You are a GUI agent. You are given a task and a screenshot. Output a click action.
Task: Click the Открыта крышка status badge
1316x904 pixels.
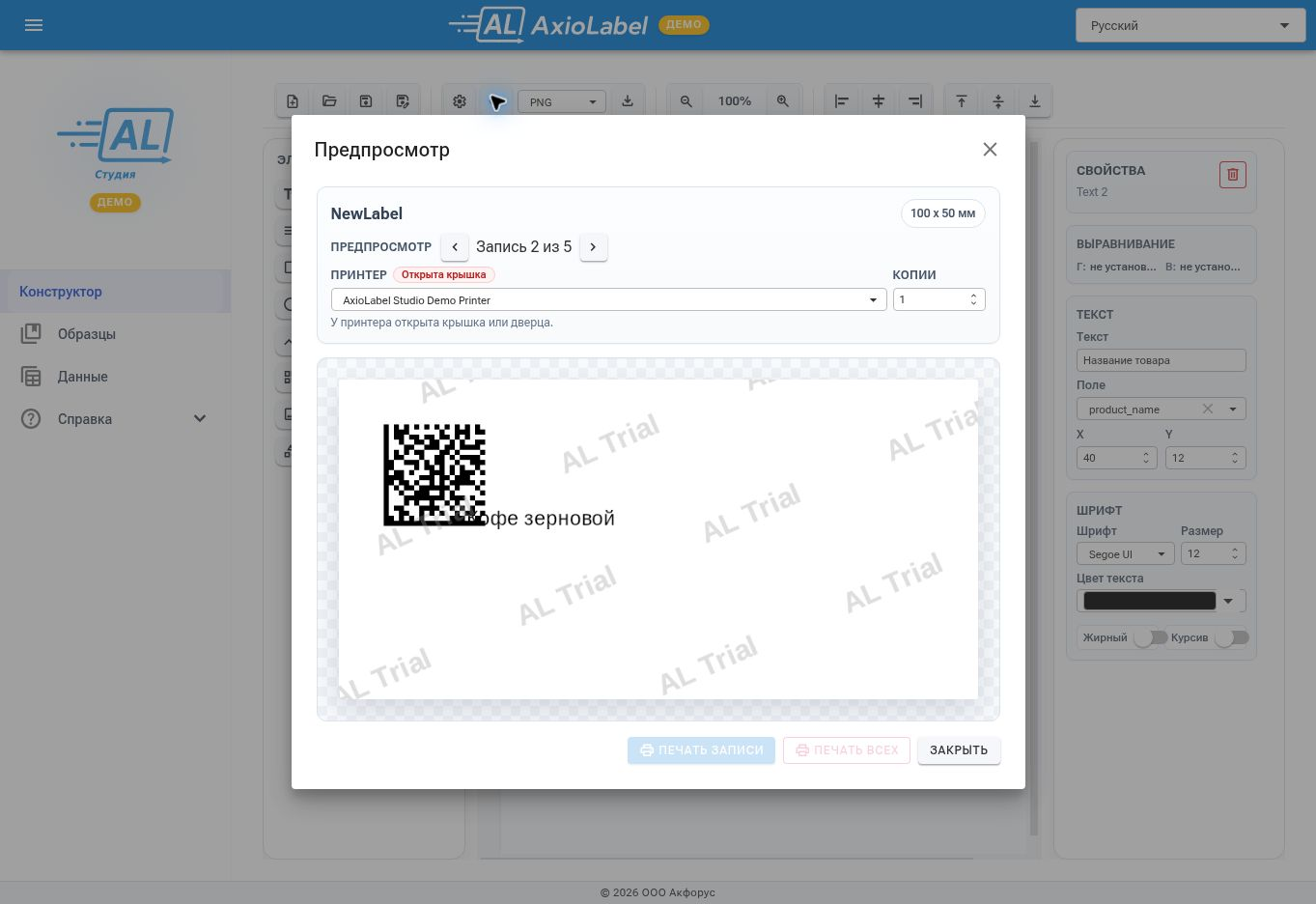pyautogui.click(x=444, y=274)
